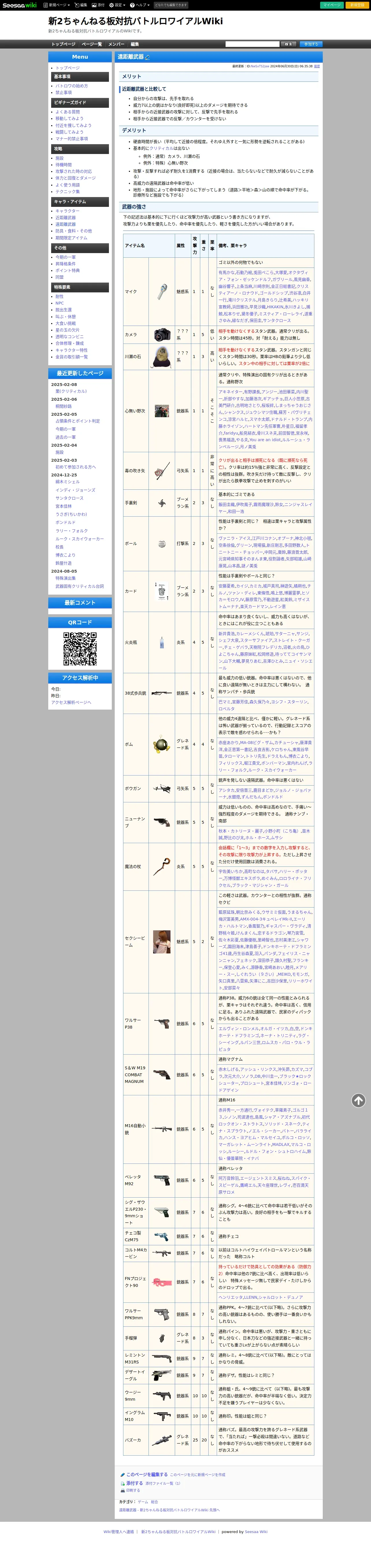
Task: Open 期間限定アイテム in the sidebar
Action: pyautogui.click(x=71, y=238)
